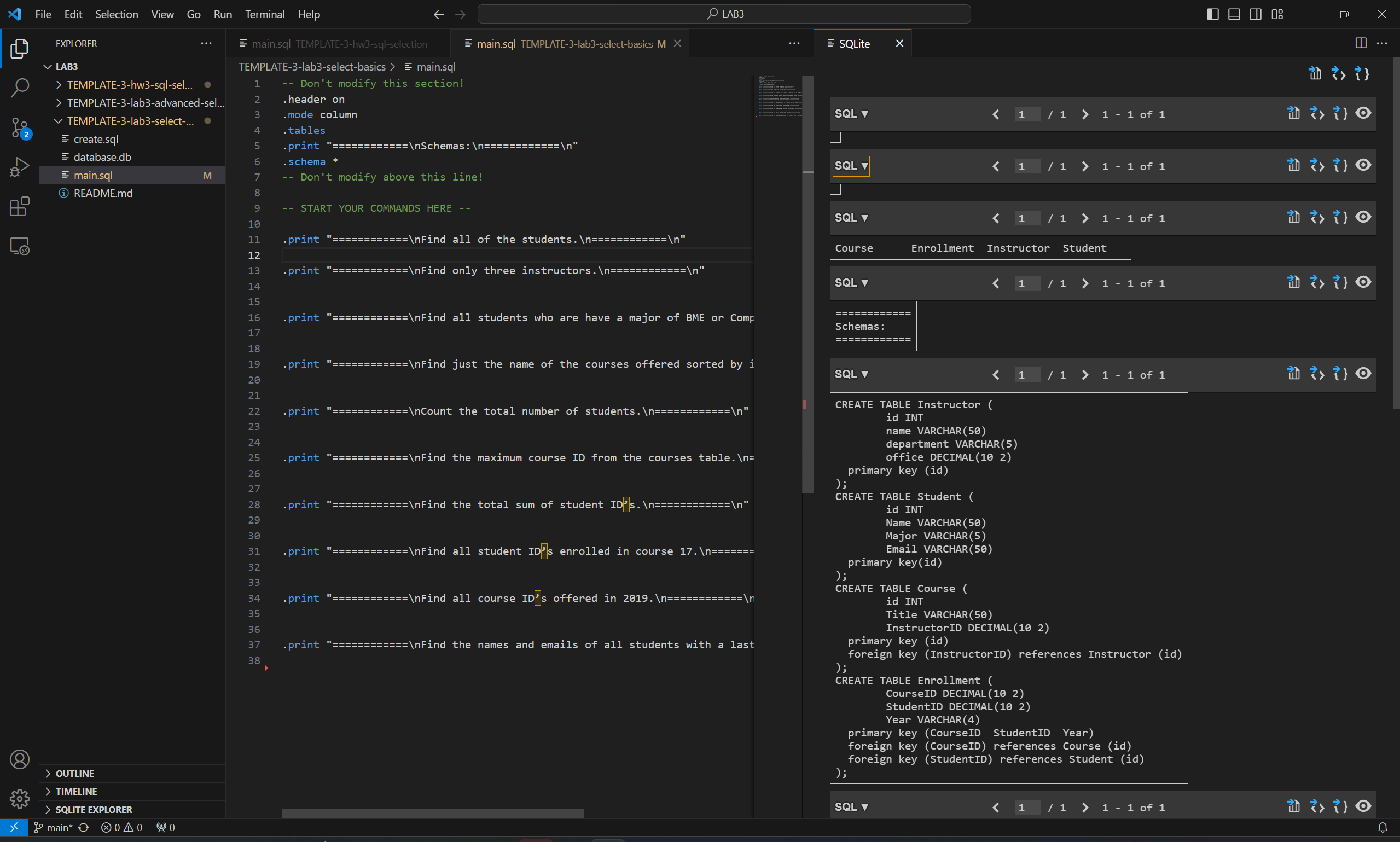Open the highlighted SQL dropdown
The image size is (1400, 842).
click(851, 166)
